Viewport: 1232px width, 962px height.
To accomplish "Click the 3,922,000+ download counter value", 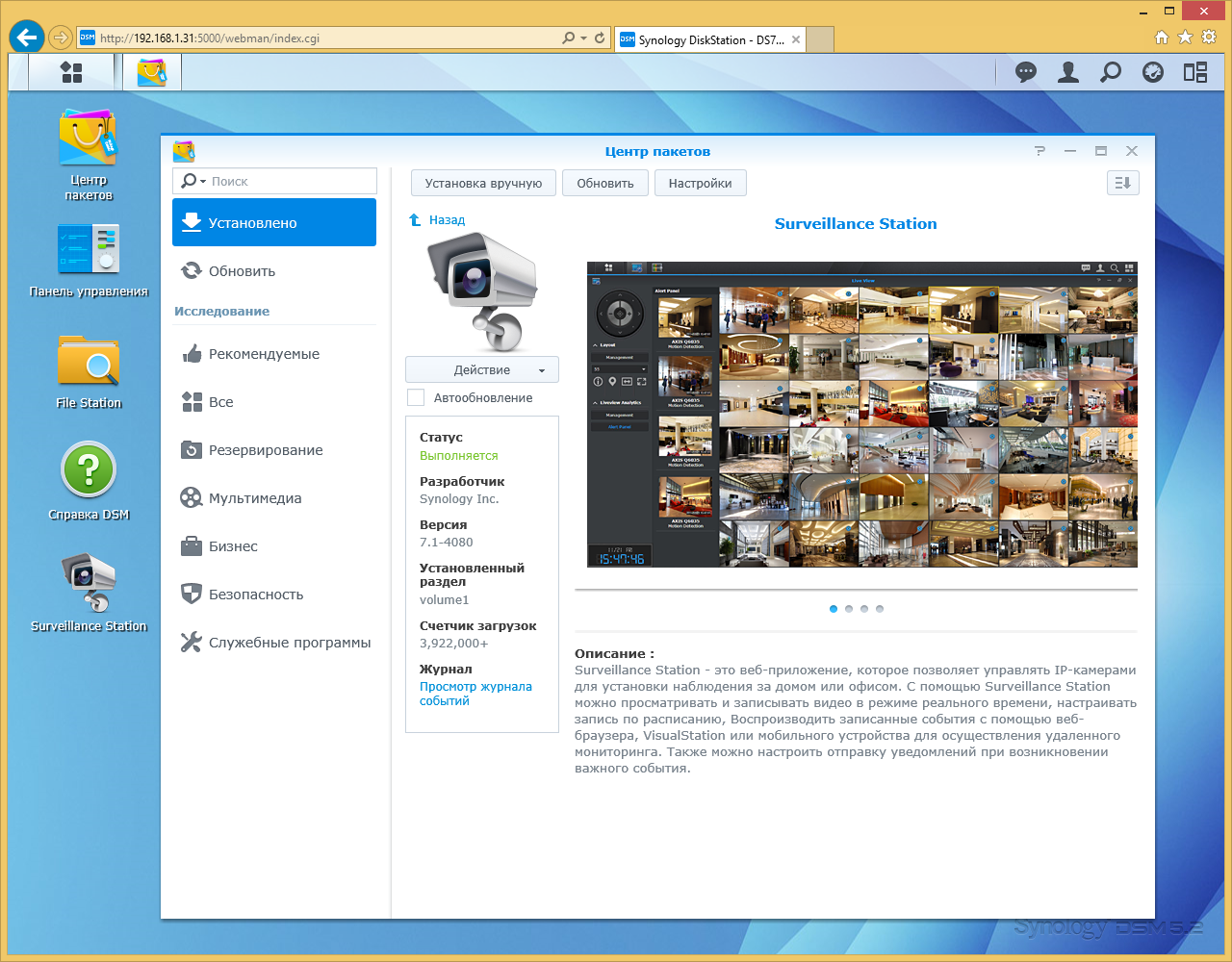I will point(453,643).
